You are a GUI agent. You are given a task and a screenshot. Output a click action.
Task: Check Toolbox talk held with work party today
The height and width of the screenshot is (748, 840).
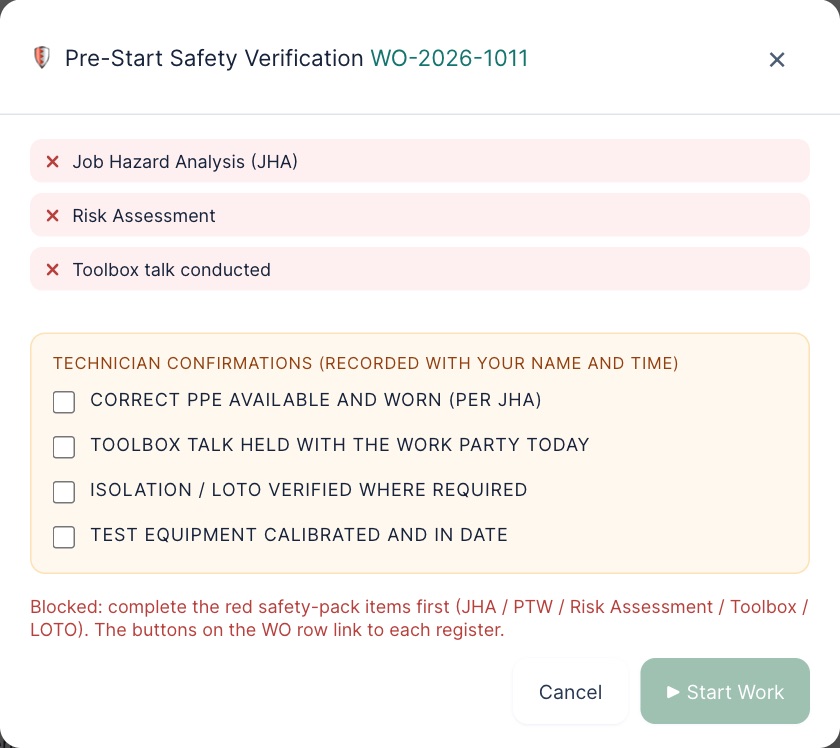(x=64, y=447)
